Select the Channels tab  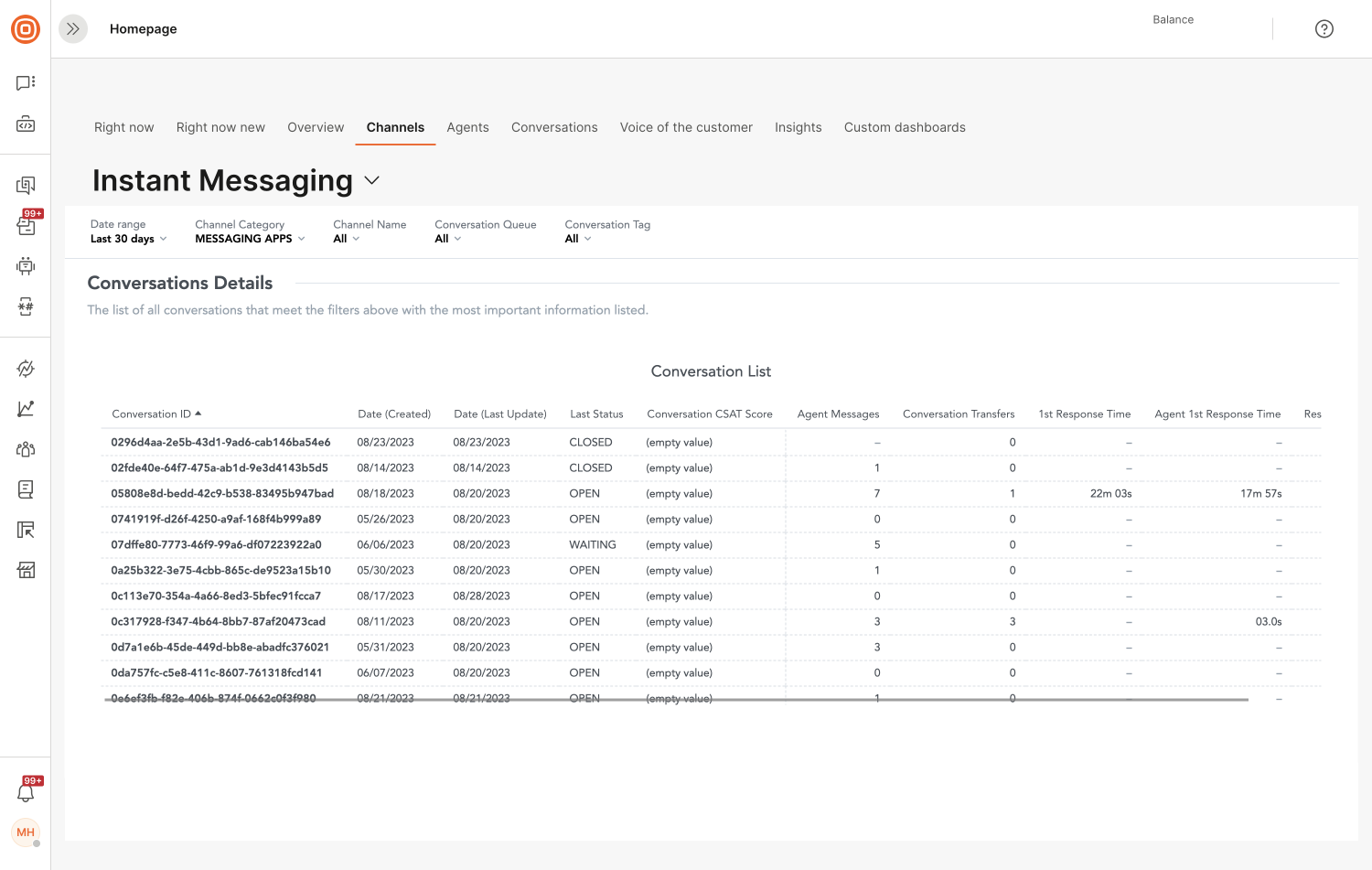395,127
